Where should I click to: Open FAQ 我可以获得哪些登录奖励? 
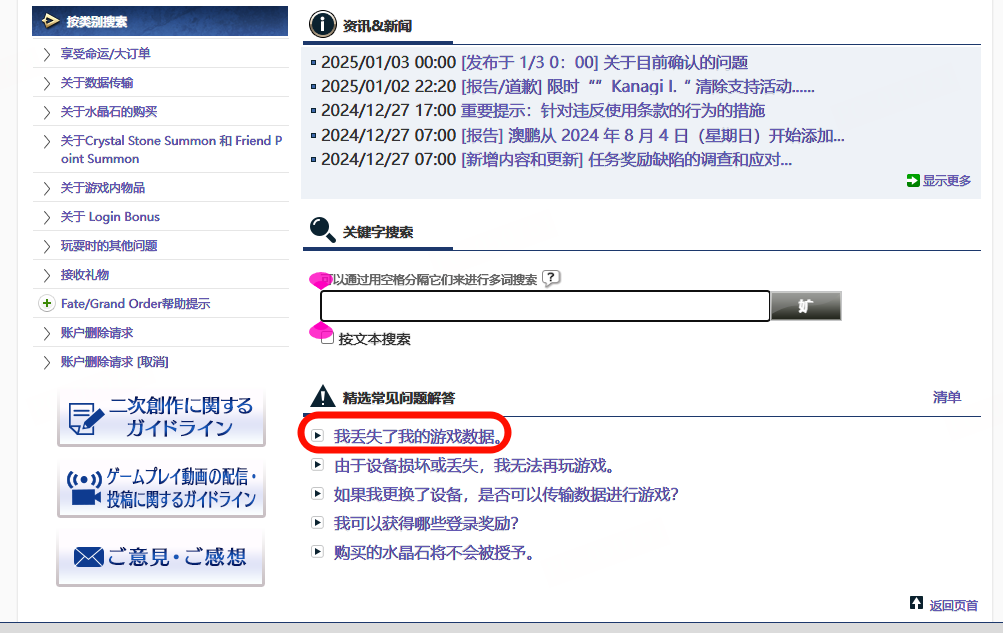426,524
